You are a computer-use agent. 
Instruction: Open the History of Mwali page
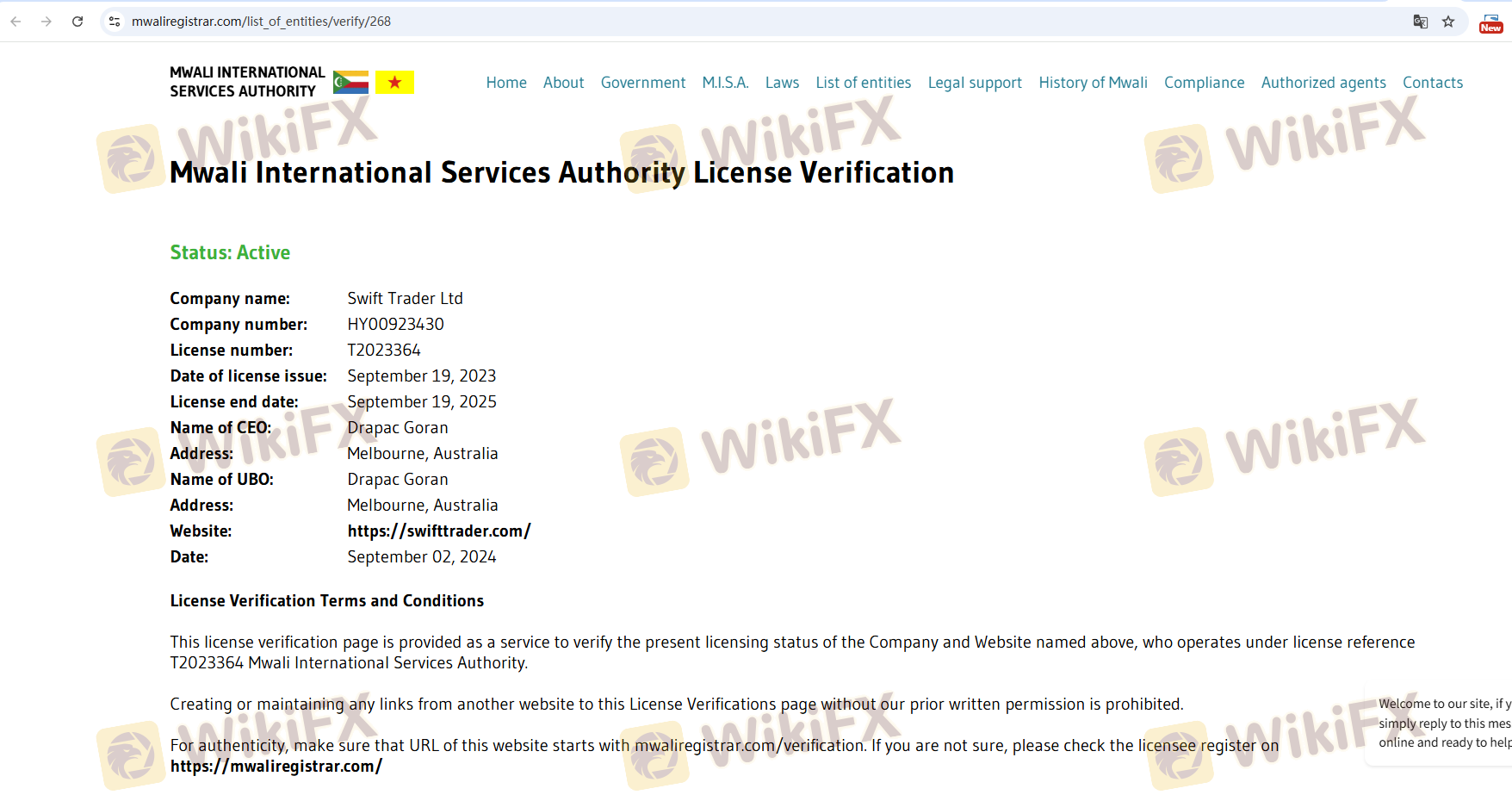1093,83
